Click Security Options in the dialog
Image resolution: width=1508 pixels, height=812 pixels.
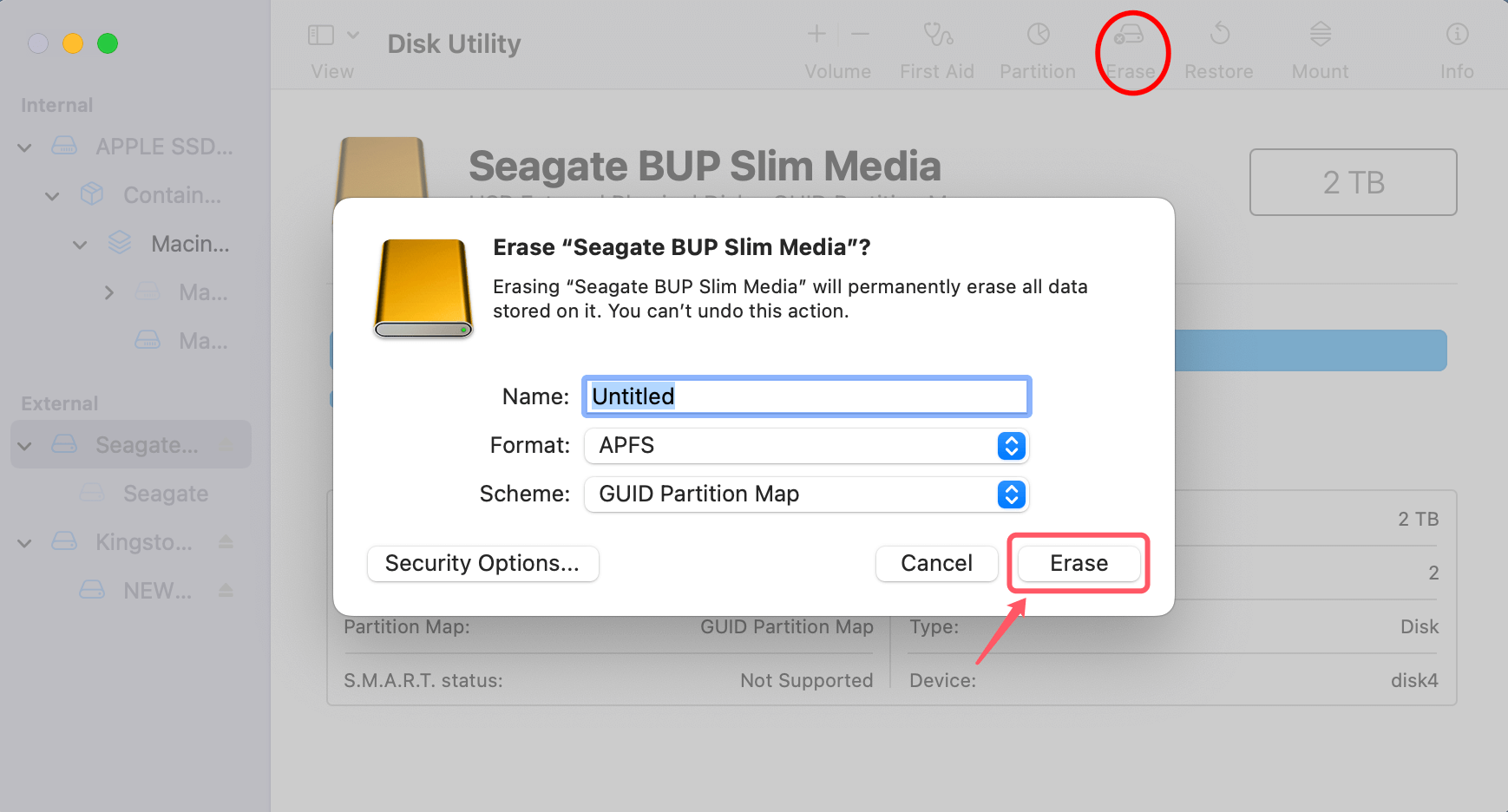(482, 563)
